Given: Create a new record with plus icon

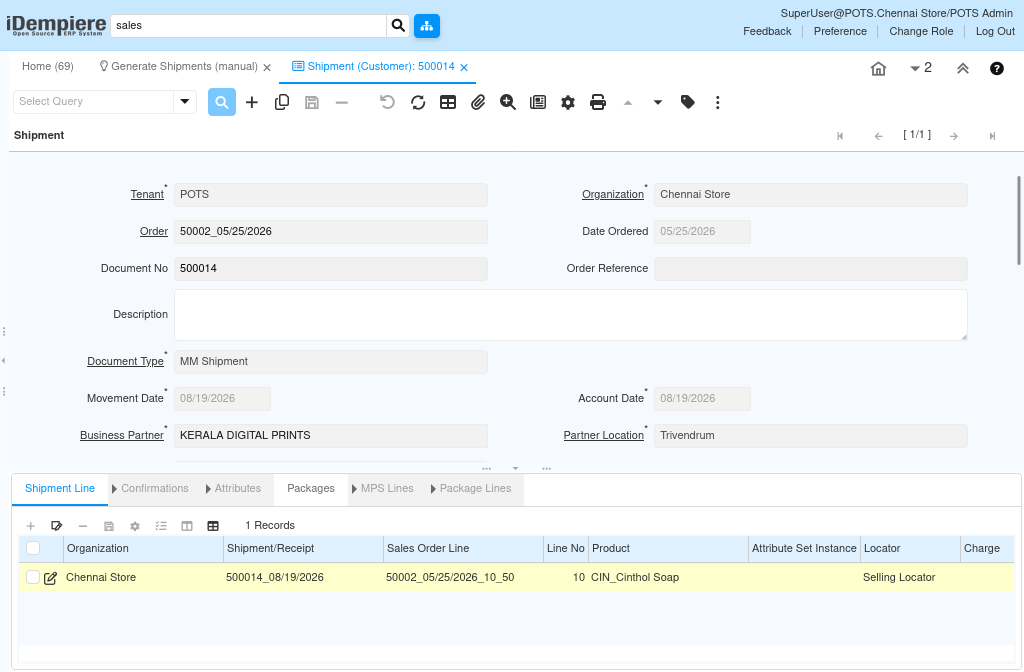Looking at the screenshot, I should coord(252,102).
